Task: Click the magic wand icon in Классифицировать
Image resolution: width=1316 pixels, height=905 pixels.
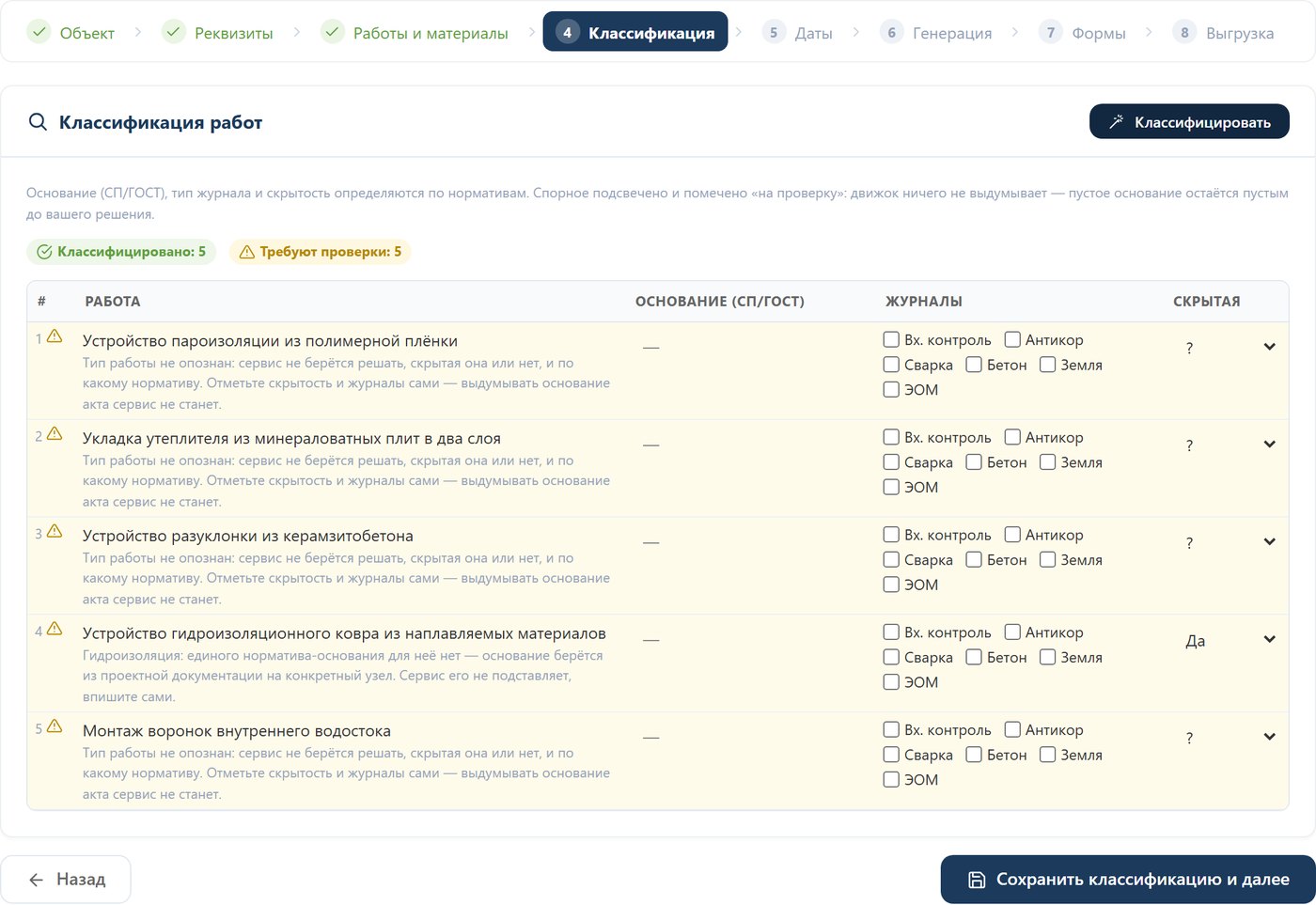Action: pos(1117,122)
